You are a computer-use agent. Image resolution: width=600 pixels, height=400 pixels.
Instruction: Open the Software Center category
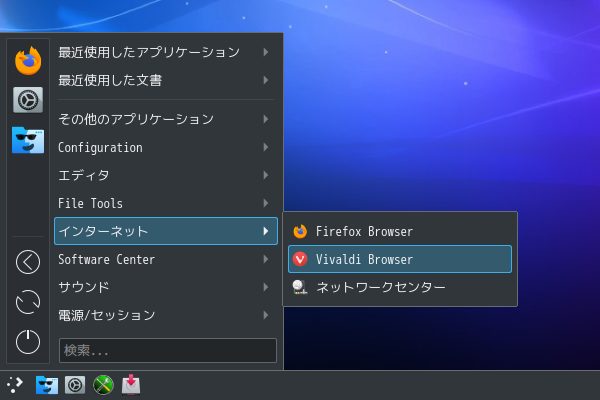[166, 259]
